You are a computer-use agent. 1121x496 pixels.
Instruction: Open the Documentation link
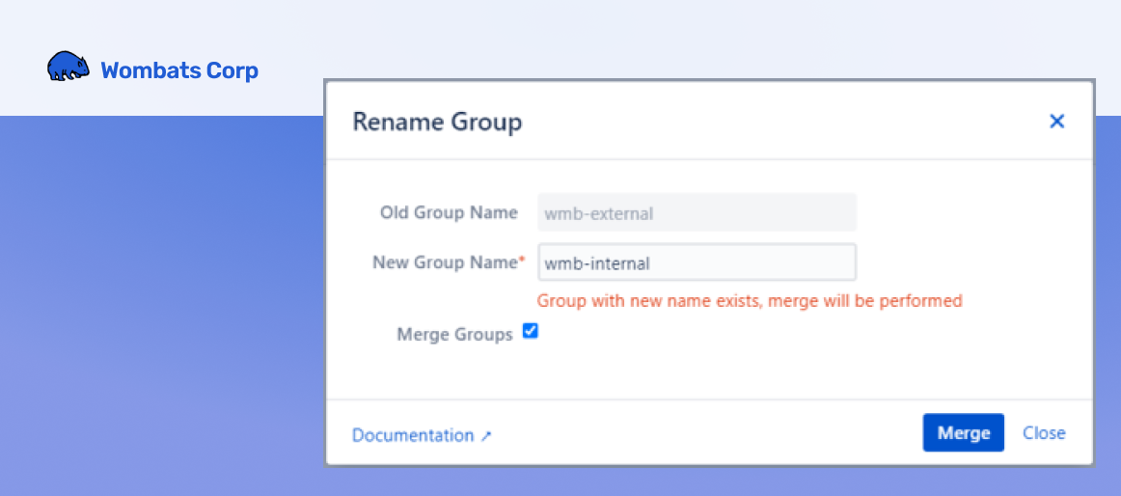tap(412, 435)
